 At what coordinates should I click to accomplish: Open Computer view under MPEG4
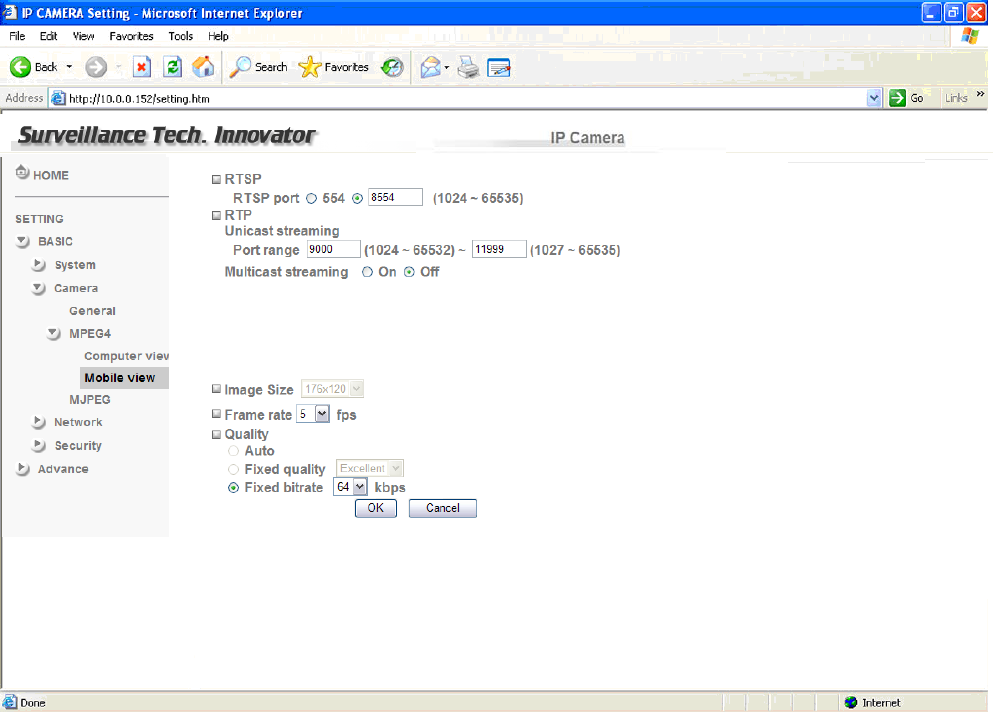(x=126, y=356)
